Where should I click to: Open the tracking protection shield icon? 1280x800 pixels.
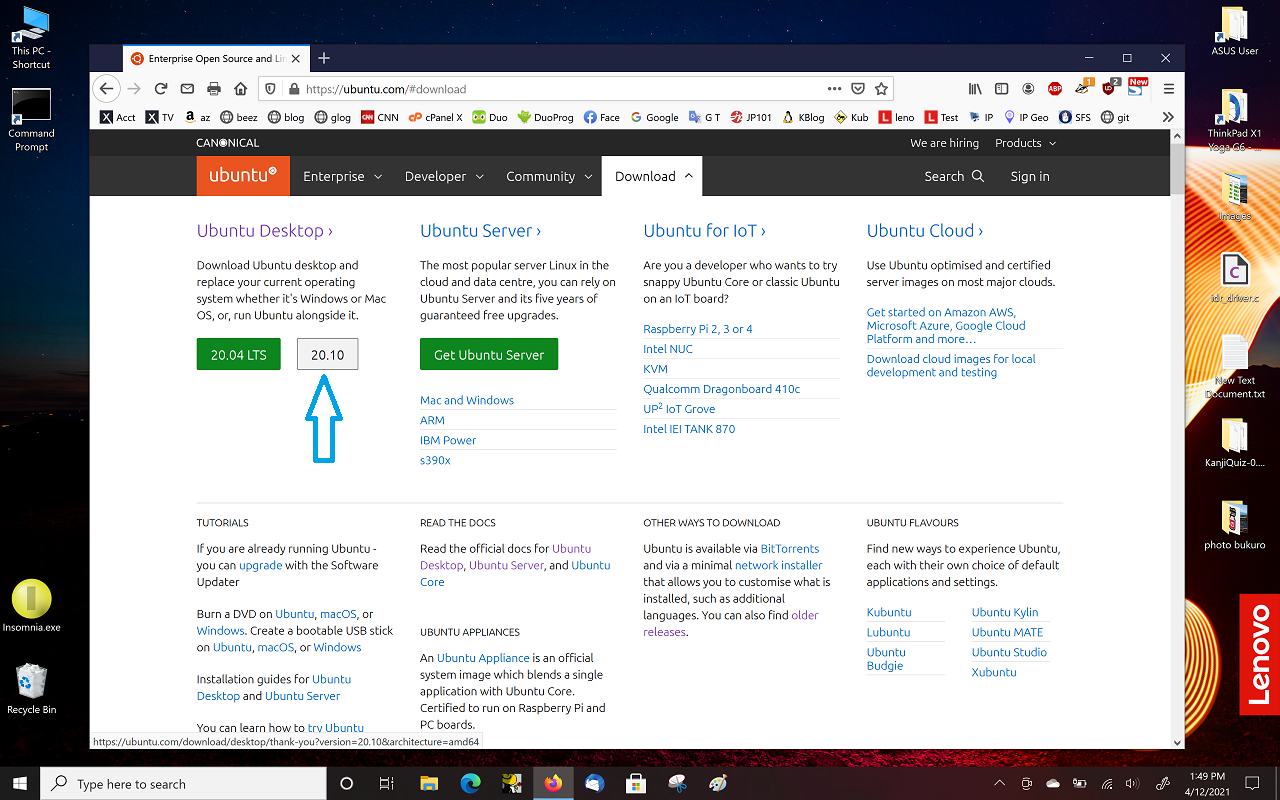pos(271,89)
